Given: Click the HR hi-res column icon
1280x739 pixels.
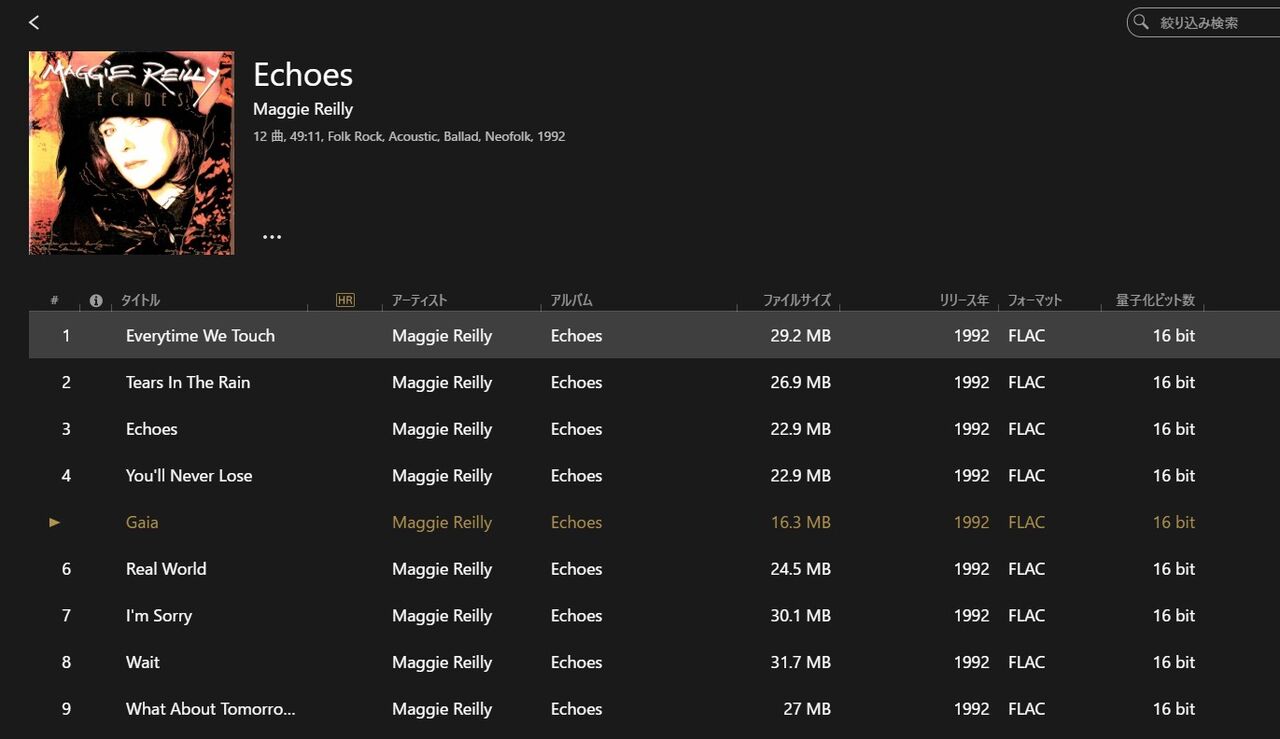Looking at the screenshot, I should pyautogui.click(x=345, y=300).
